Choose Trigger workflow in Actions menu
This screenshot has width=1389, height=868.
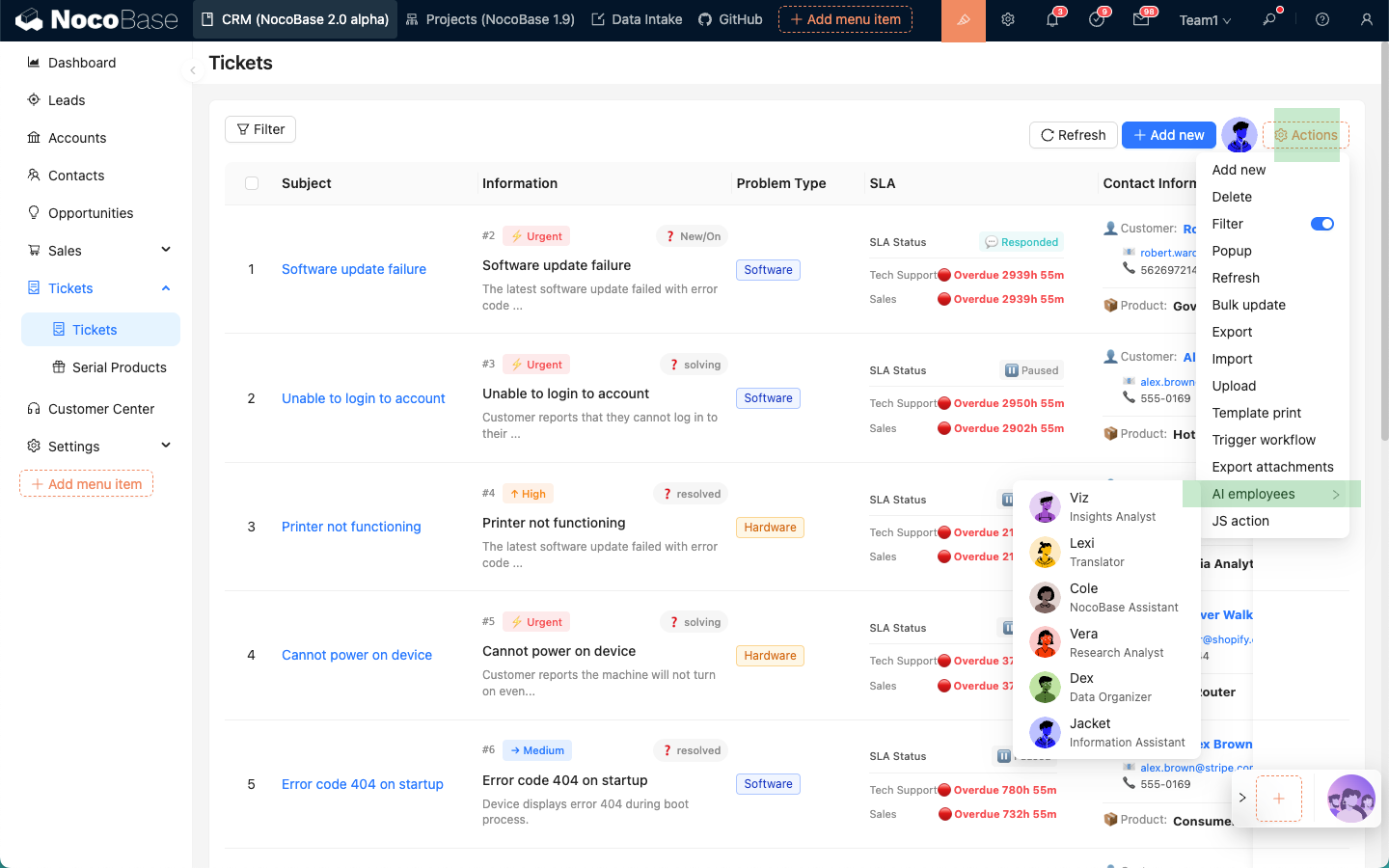[x=1264, y=440]
